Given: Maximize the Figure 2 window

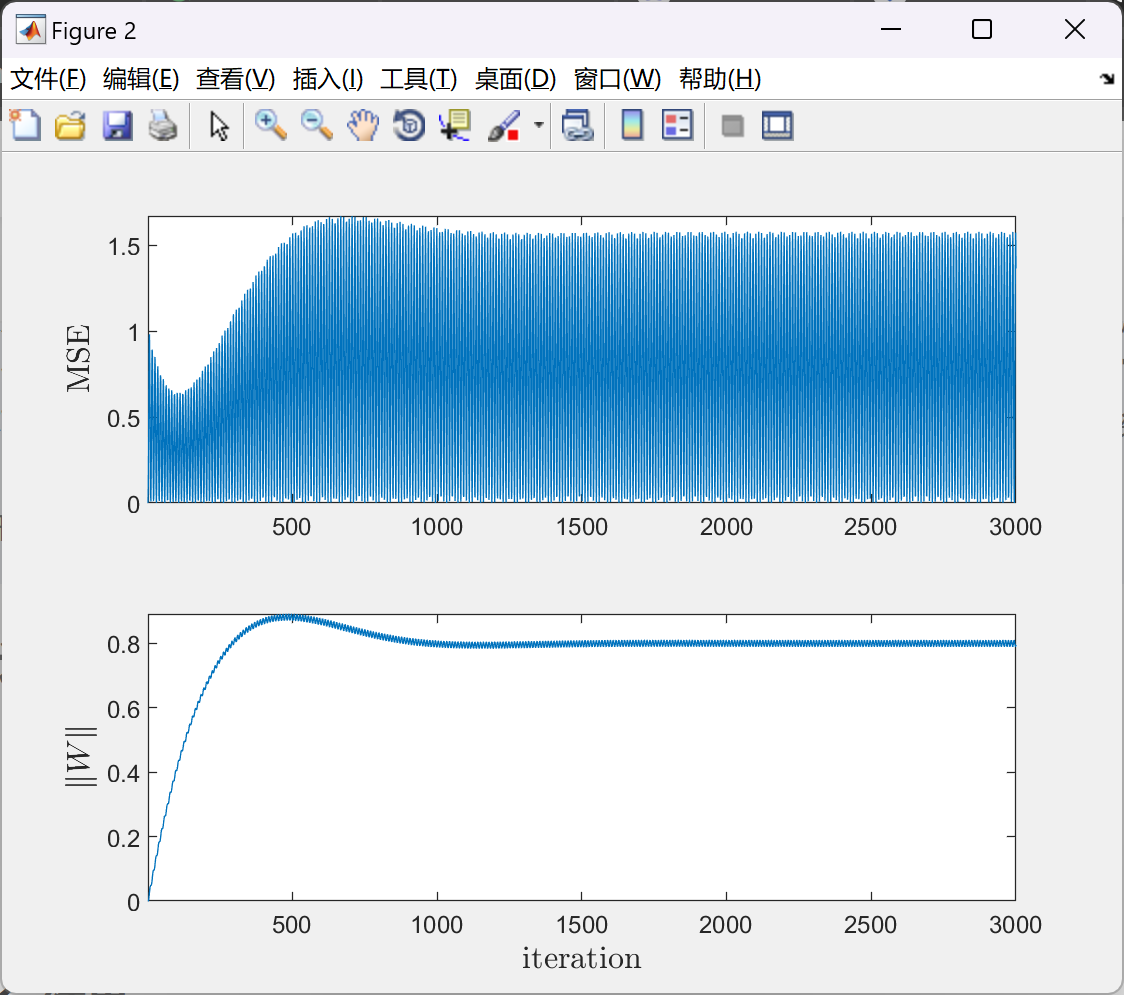Looking at the screenshot, I should tap(981, 29).
